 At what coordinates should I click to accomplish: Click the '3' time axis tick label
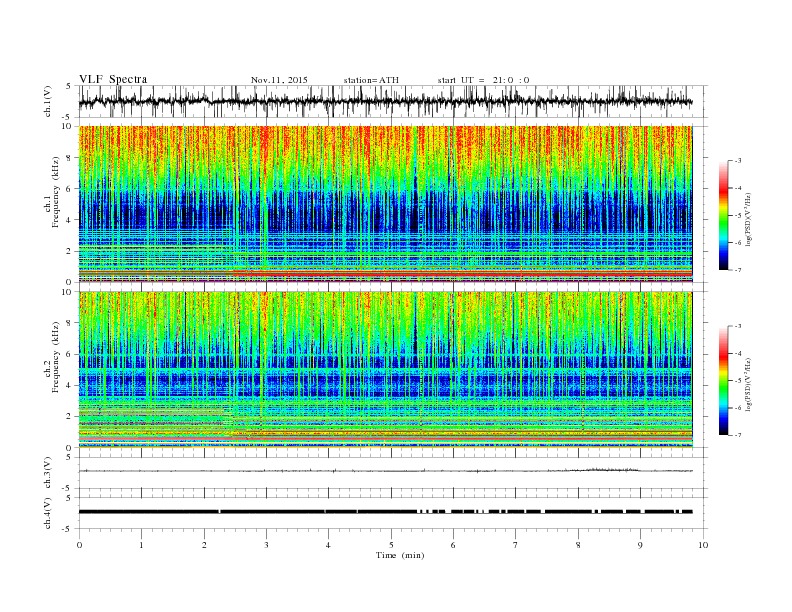[x=266, y=545]
